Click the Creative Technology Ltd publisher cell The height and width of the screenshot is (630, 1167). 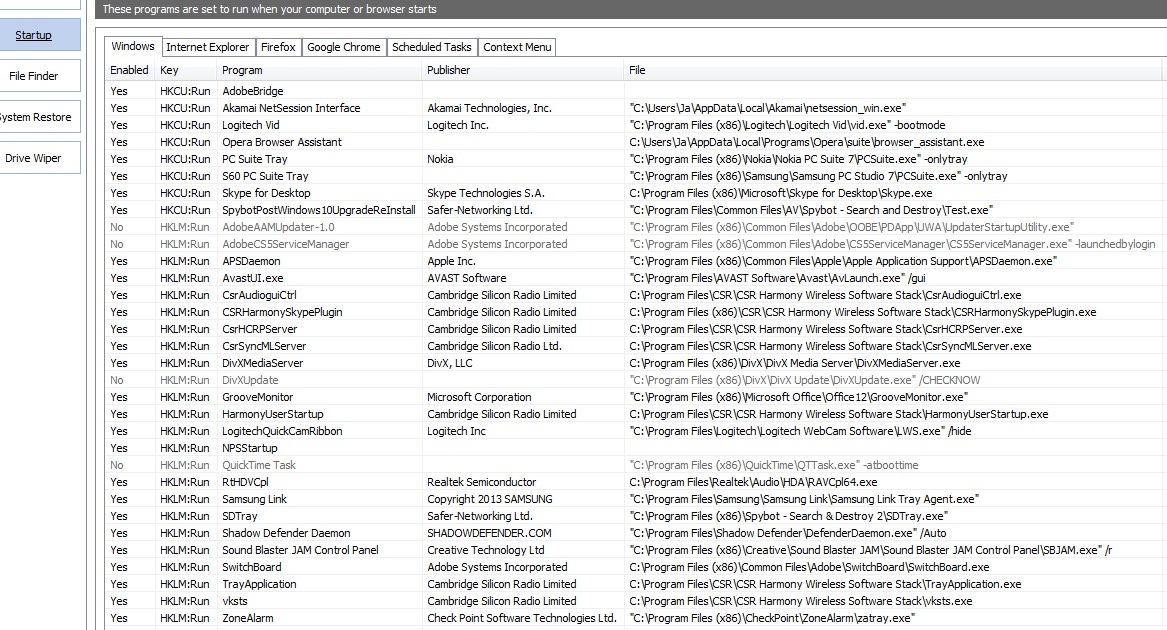coord(486,550)
